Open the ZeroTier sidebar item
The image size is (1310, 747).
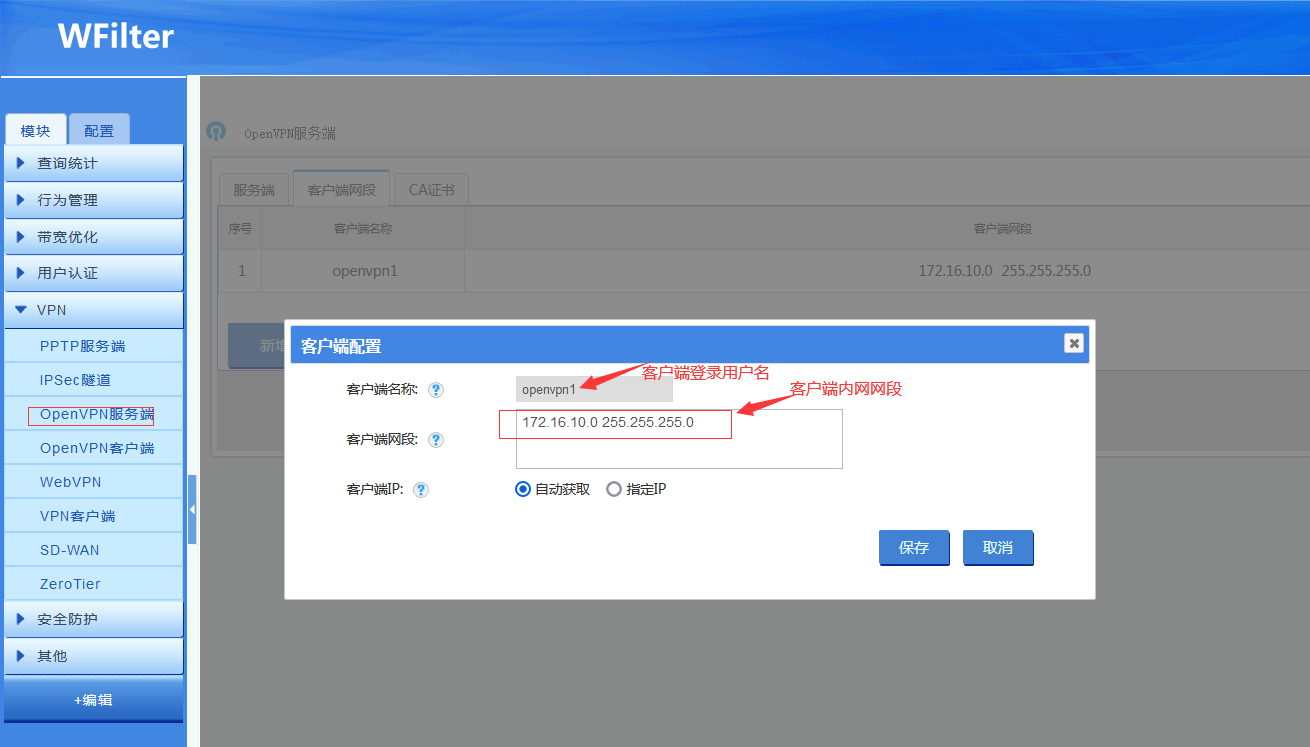pos(70,584)
